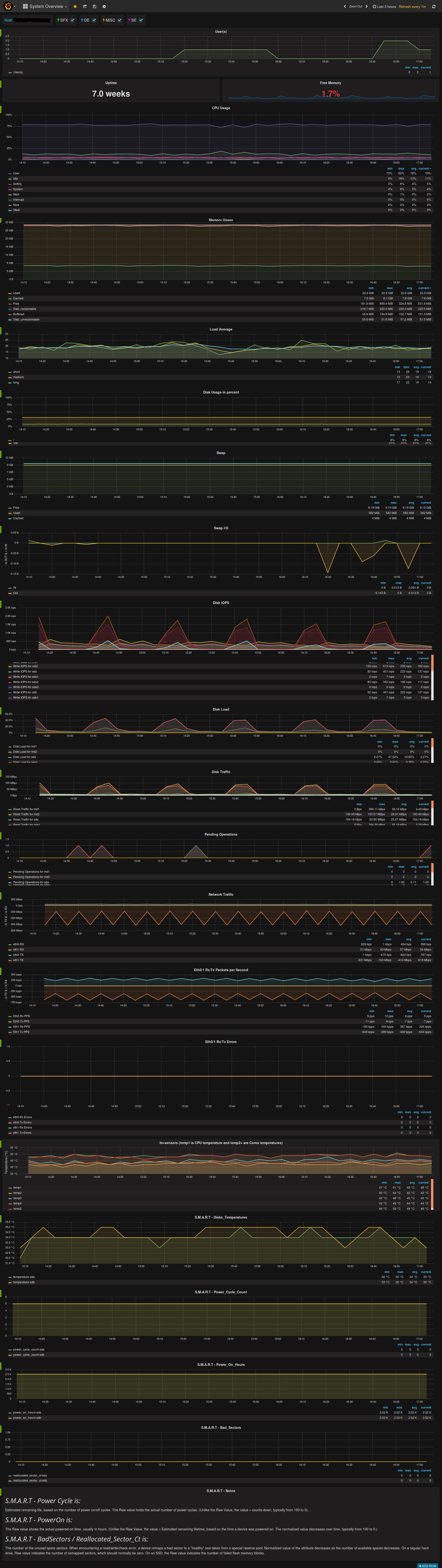Click the 1.7% free memory value
The height and width of the screenshot is (1568, 442).
click(331, 94)
